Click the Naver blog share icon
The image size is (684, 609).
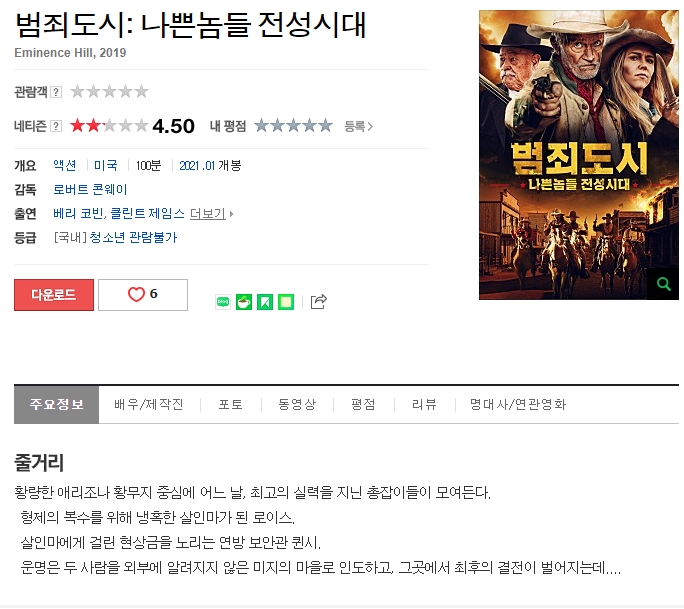point(223,302)
